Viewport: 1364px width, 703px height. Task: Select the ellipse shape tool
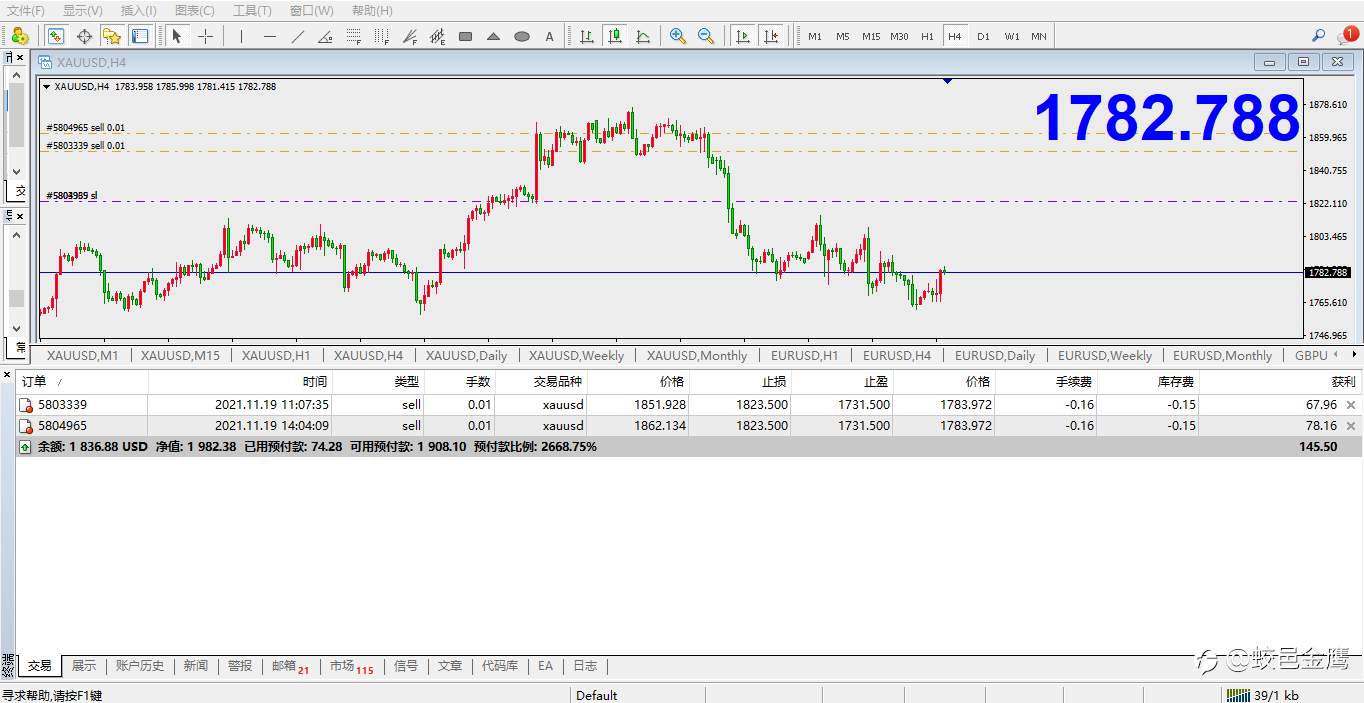[x=521, y=36]
